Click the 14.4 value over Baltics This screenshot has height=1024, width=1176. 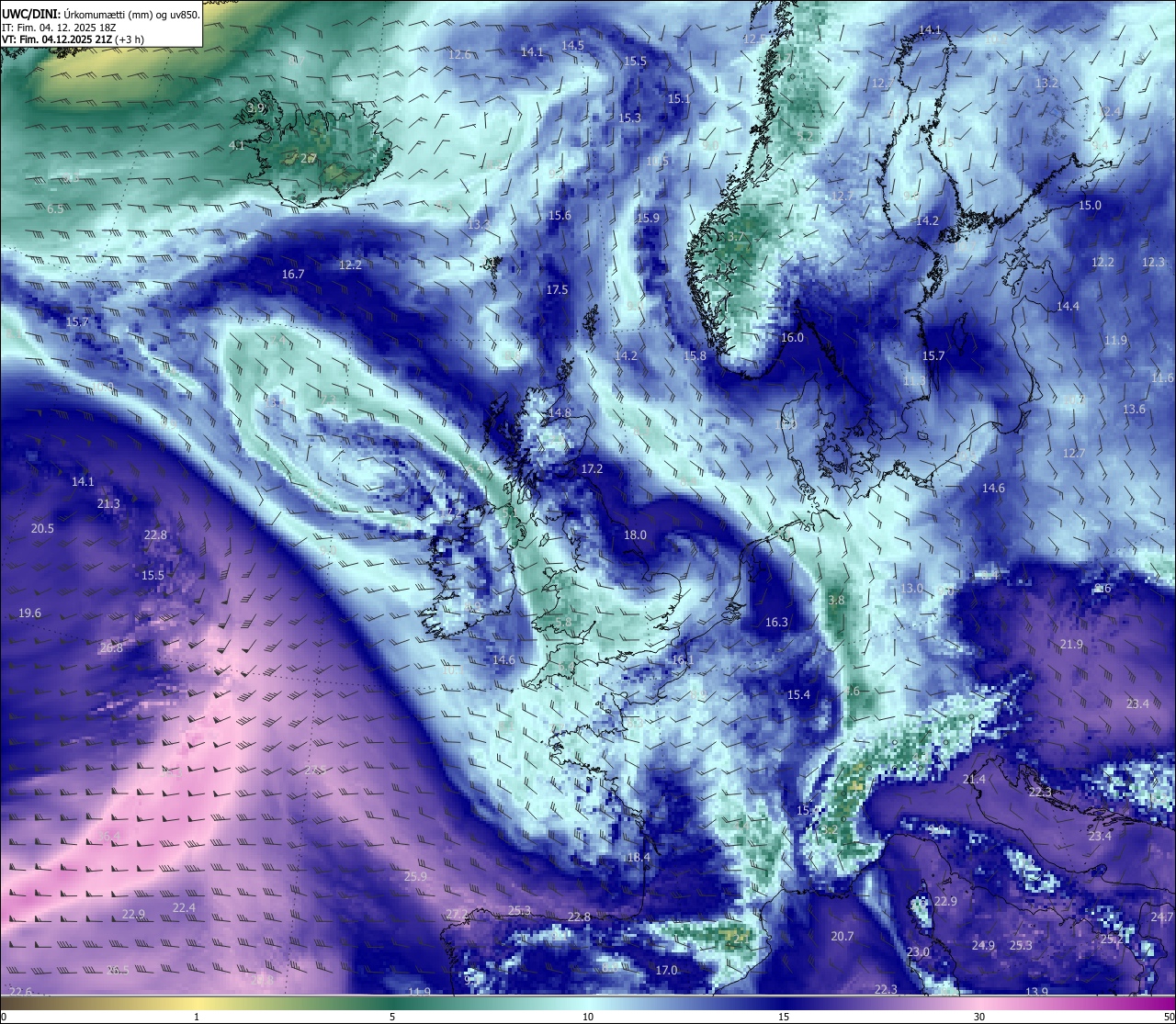coord(1068,307)
